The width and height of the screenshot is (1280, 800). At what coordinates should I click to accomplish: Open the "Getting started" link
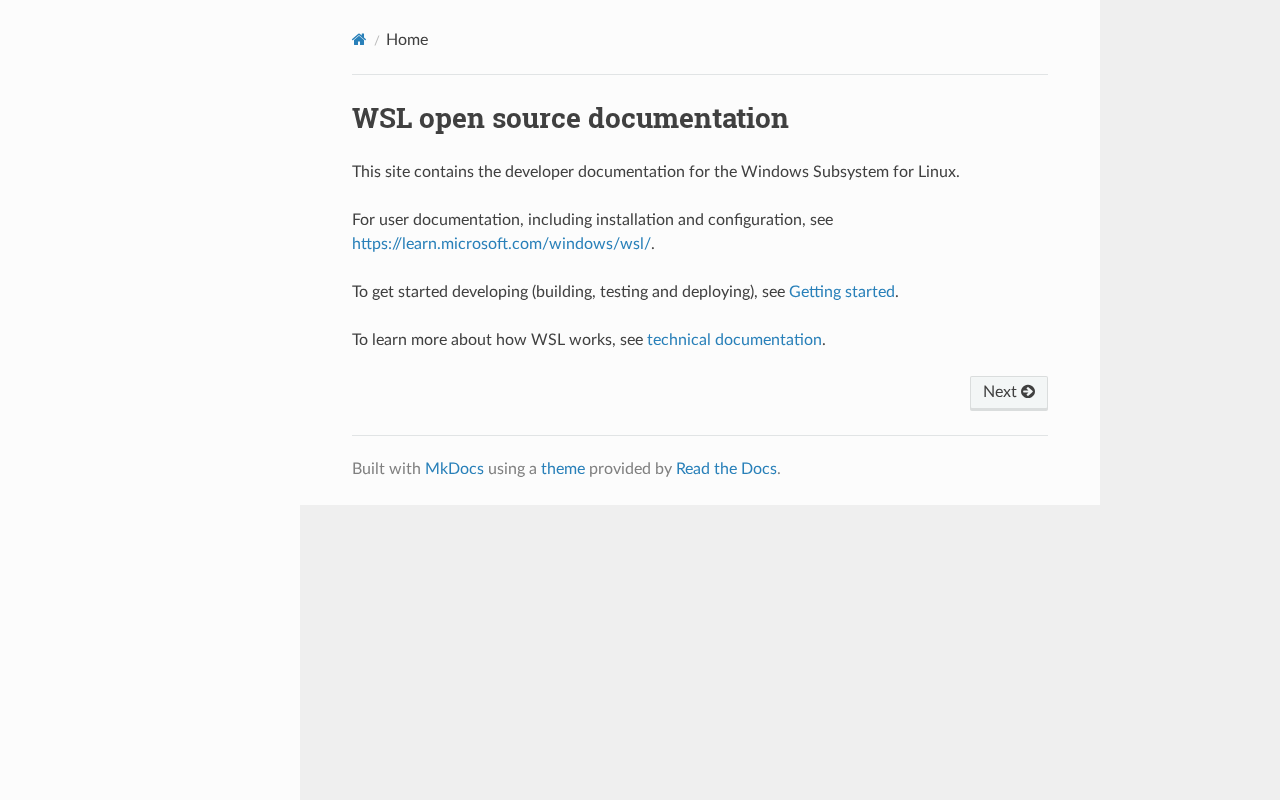click(x=842, y=292)
